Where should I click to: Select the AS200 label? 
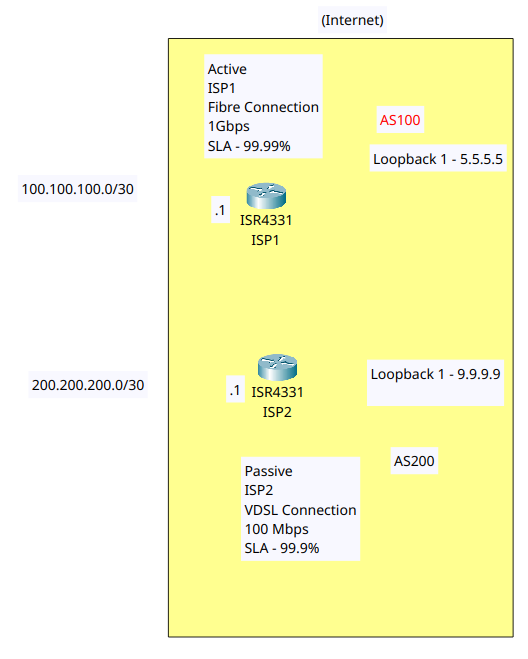point(414,461)
